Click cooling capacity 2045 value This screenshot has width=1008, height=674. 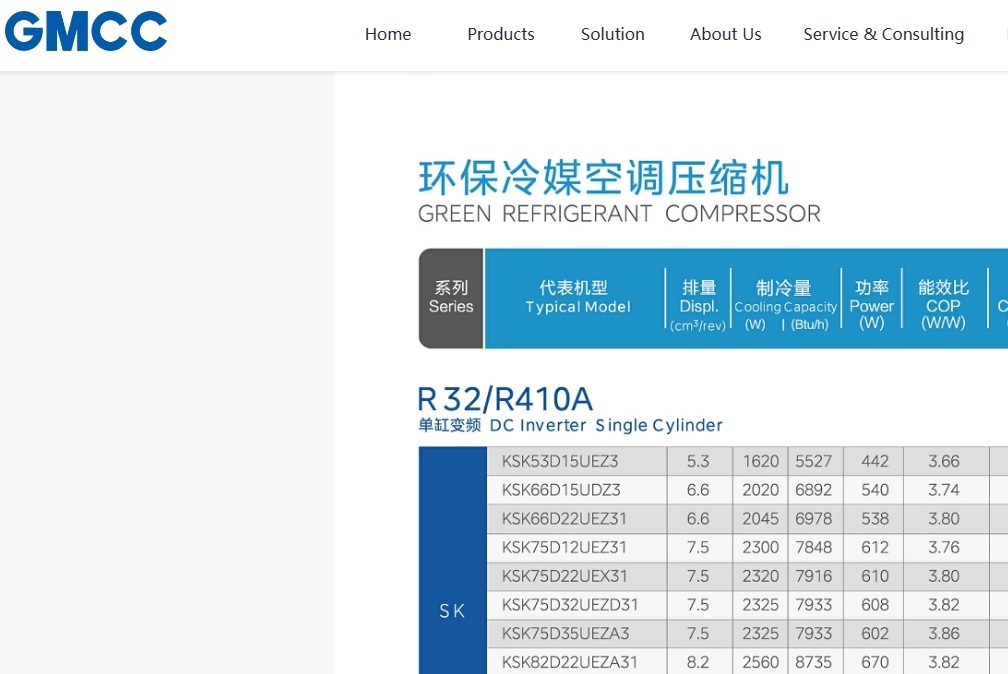(x=760, y=518)
